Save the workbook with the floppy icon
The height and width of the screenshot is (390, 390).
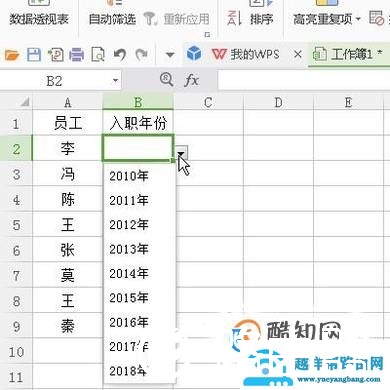pos(34,54)
